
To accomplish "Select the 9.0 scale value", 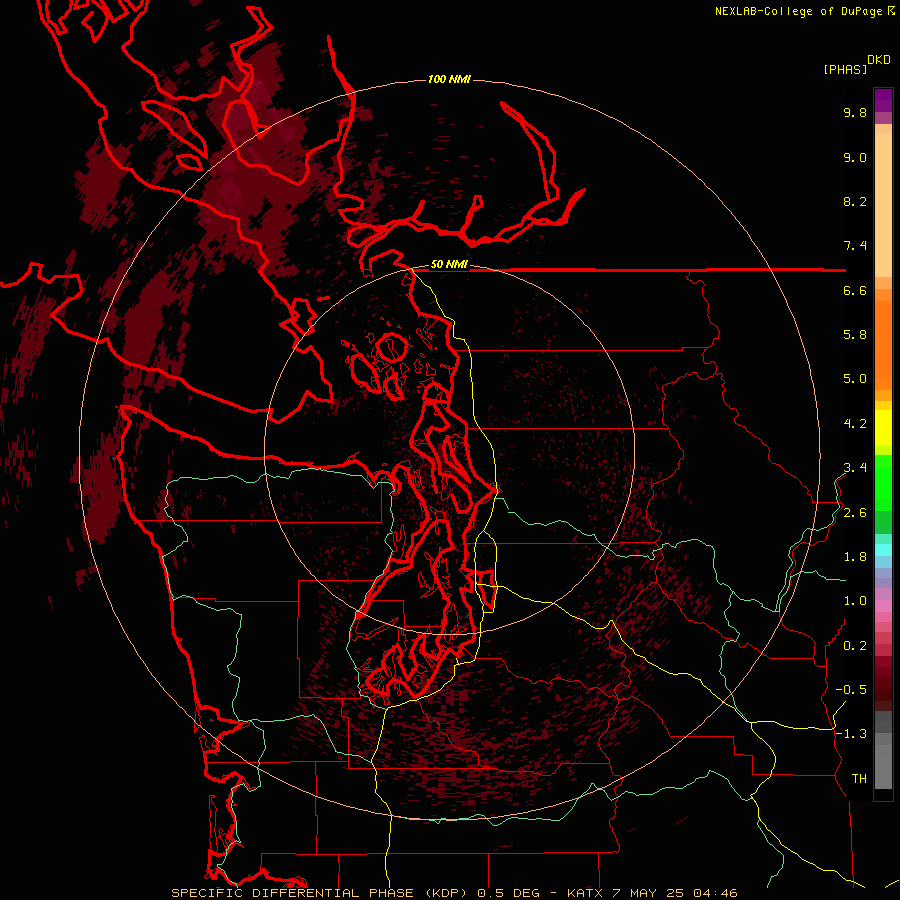I will click(x=855, y=157).
